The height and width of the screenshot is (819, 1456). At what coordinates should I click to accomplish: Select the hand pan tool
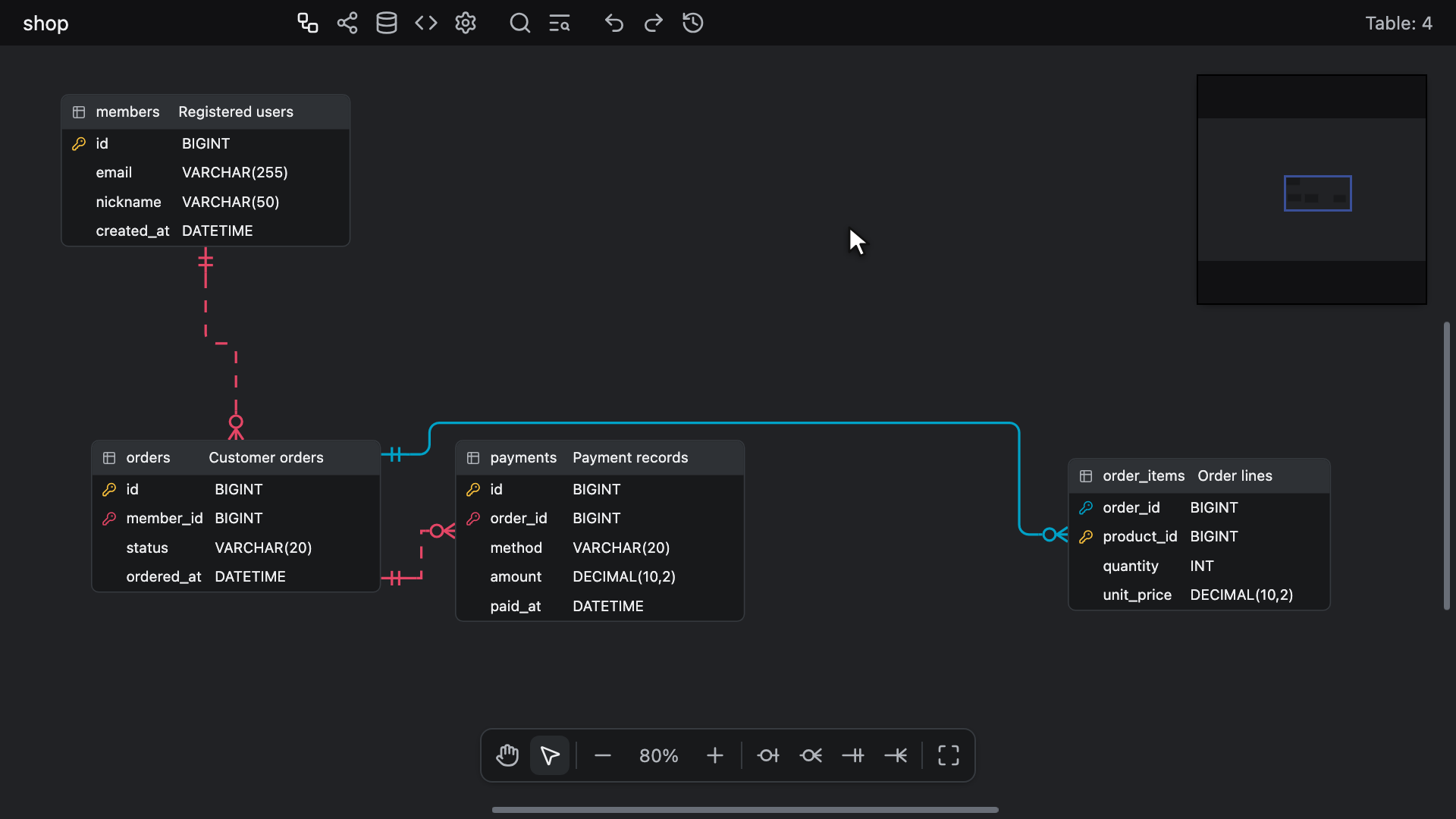(x=507, y=755)
